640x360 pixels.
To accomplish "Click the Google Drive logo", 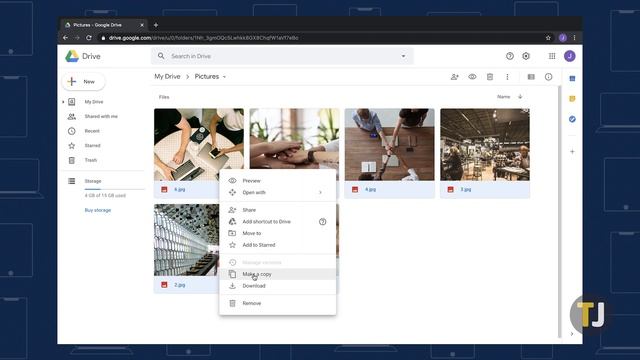I will (x=72, y=56).
